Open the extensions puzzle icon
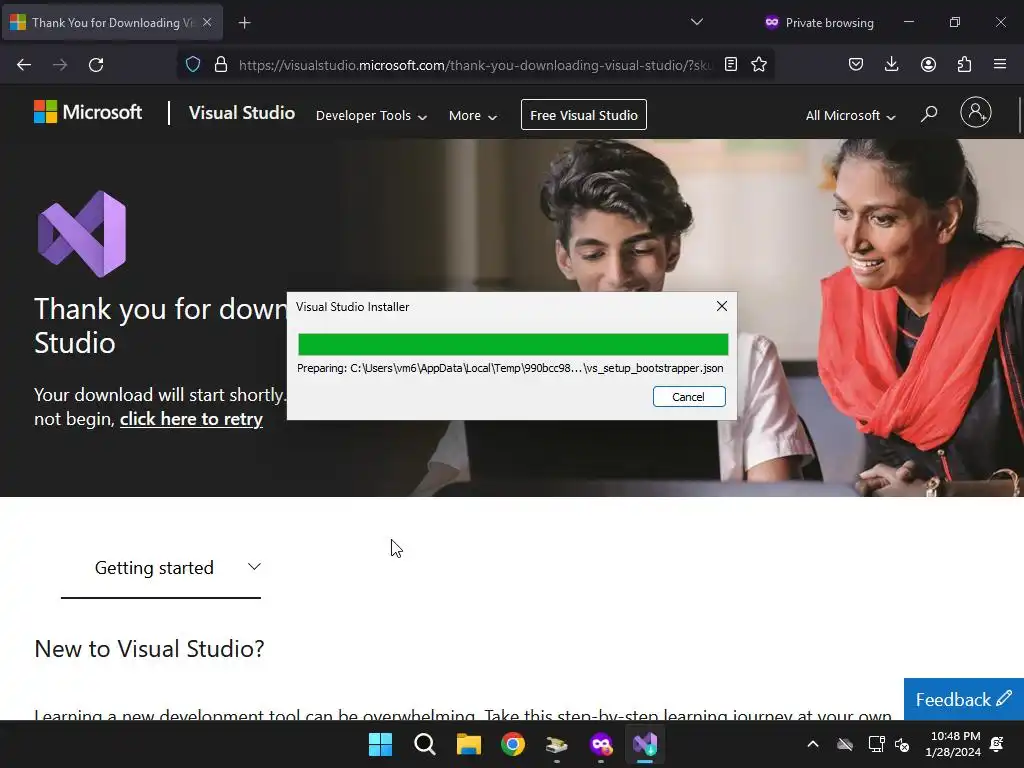1024x768 pixels. coord(964,64)
